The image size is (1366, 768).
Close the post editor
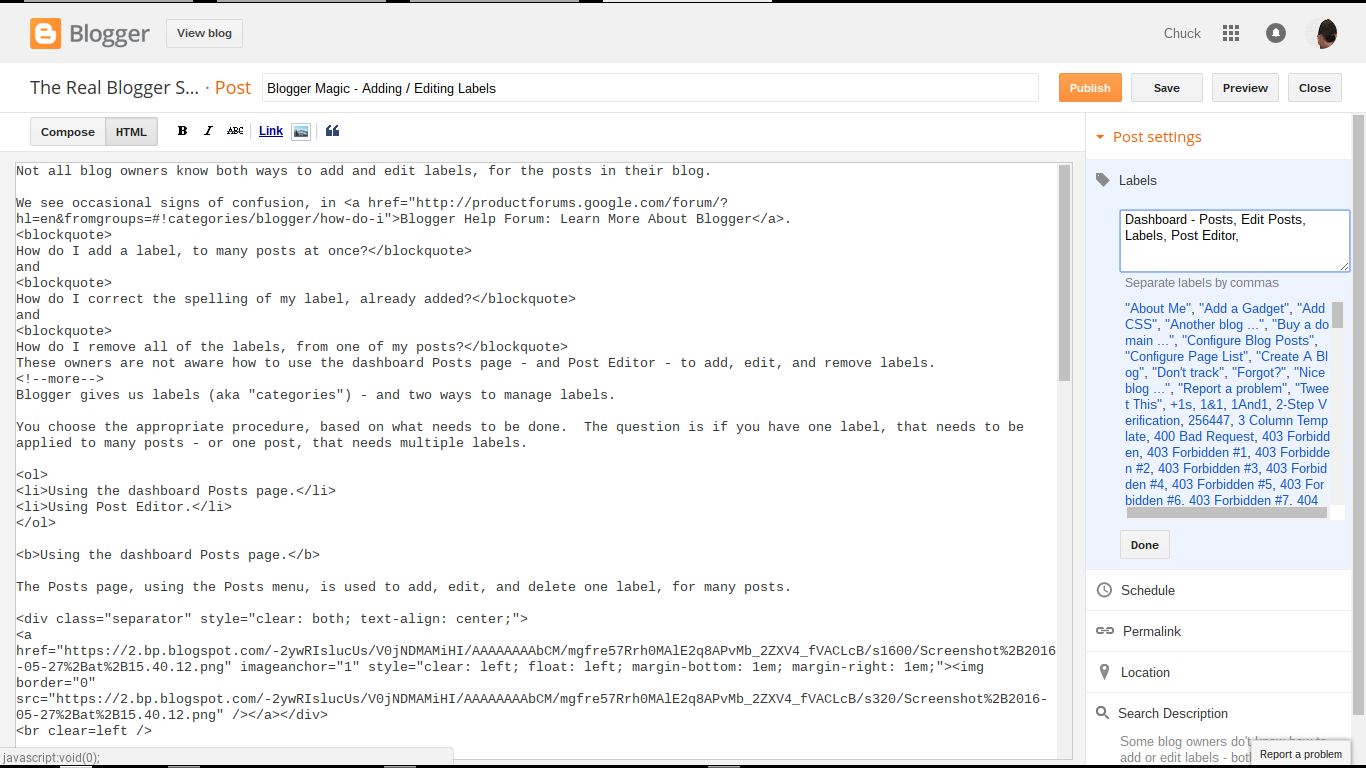[x=1314, y=88]
